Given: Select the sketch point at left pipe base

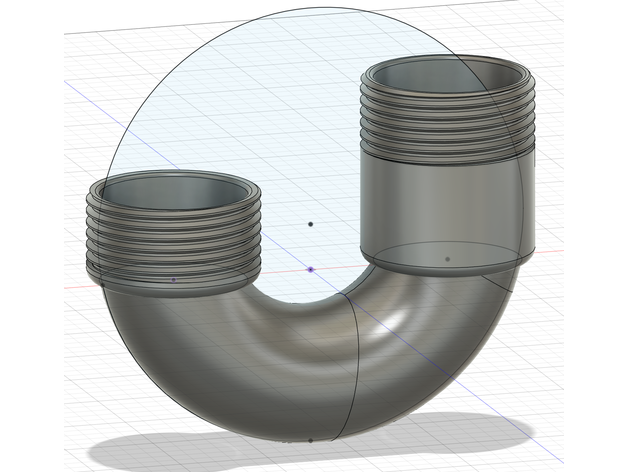Looking at the screenshot, I should coord(173,279).
